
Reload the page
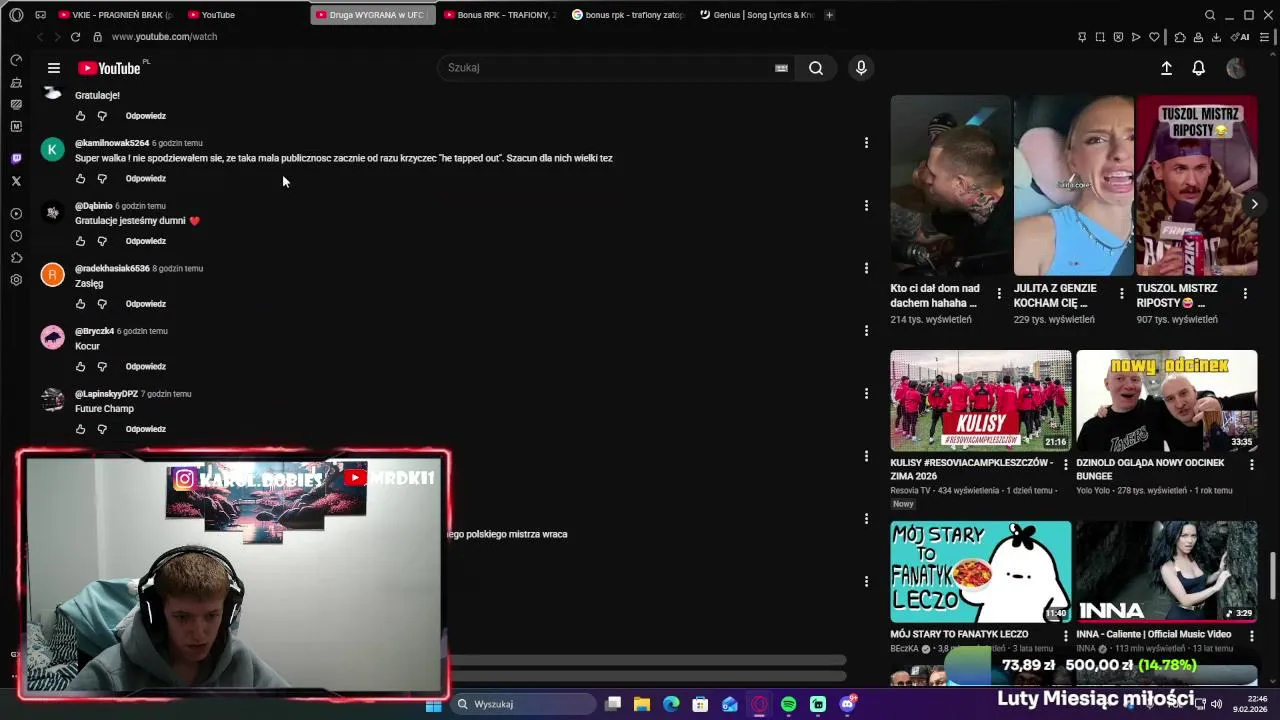pos(75,37)
